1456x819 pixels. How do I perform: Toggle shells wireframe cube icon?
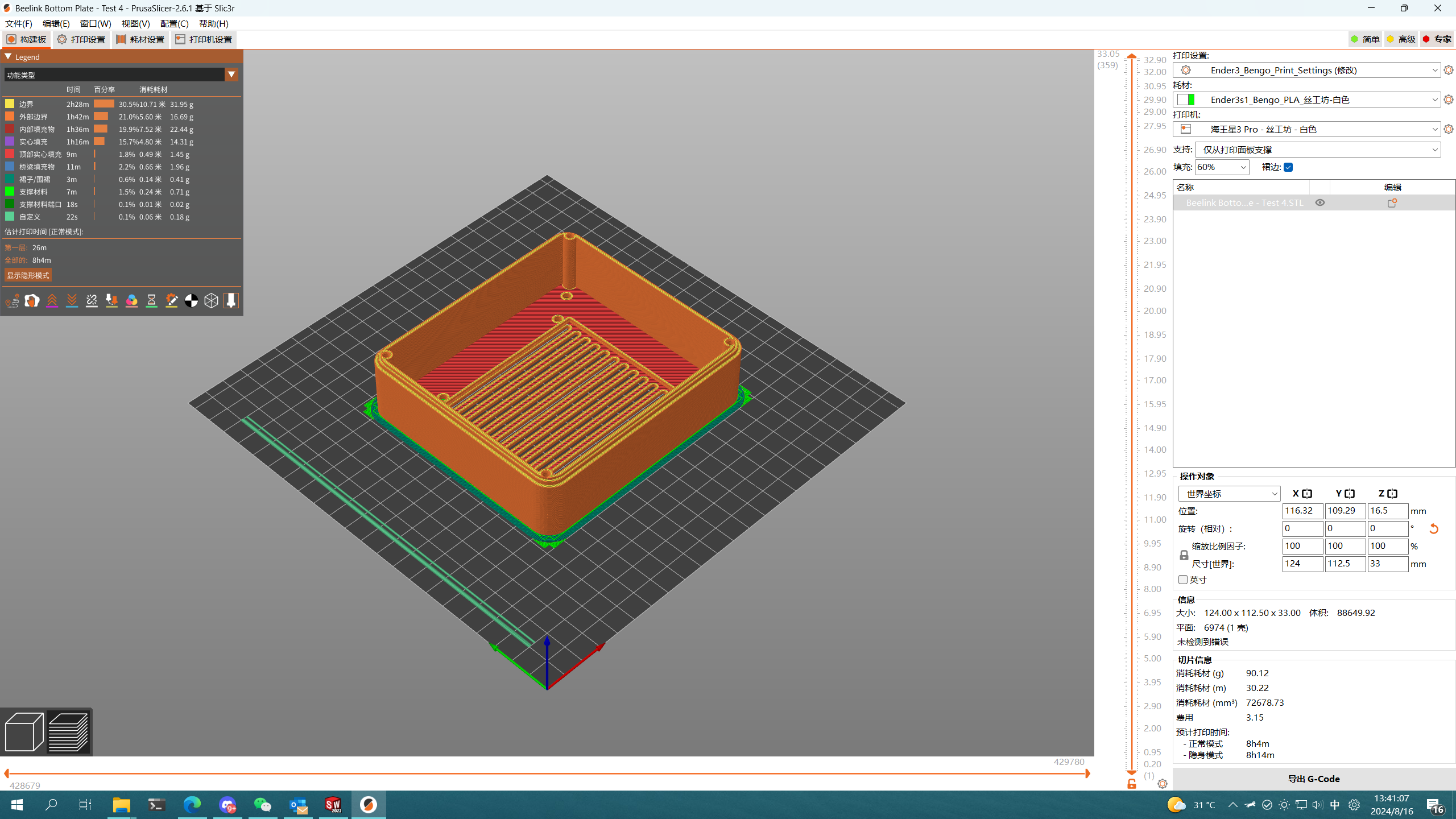[211, 301]
